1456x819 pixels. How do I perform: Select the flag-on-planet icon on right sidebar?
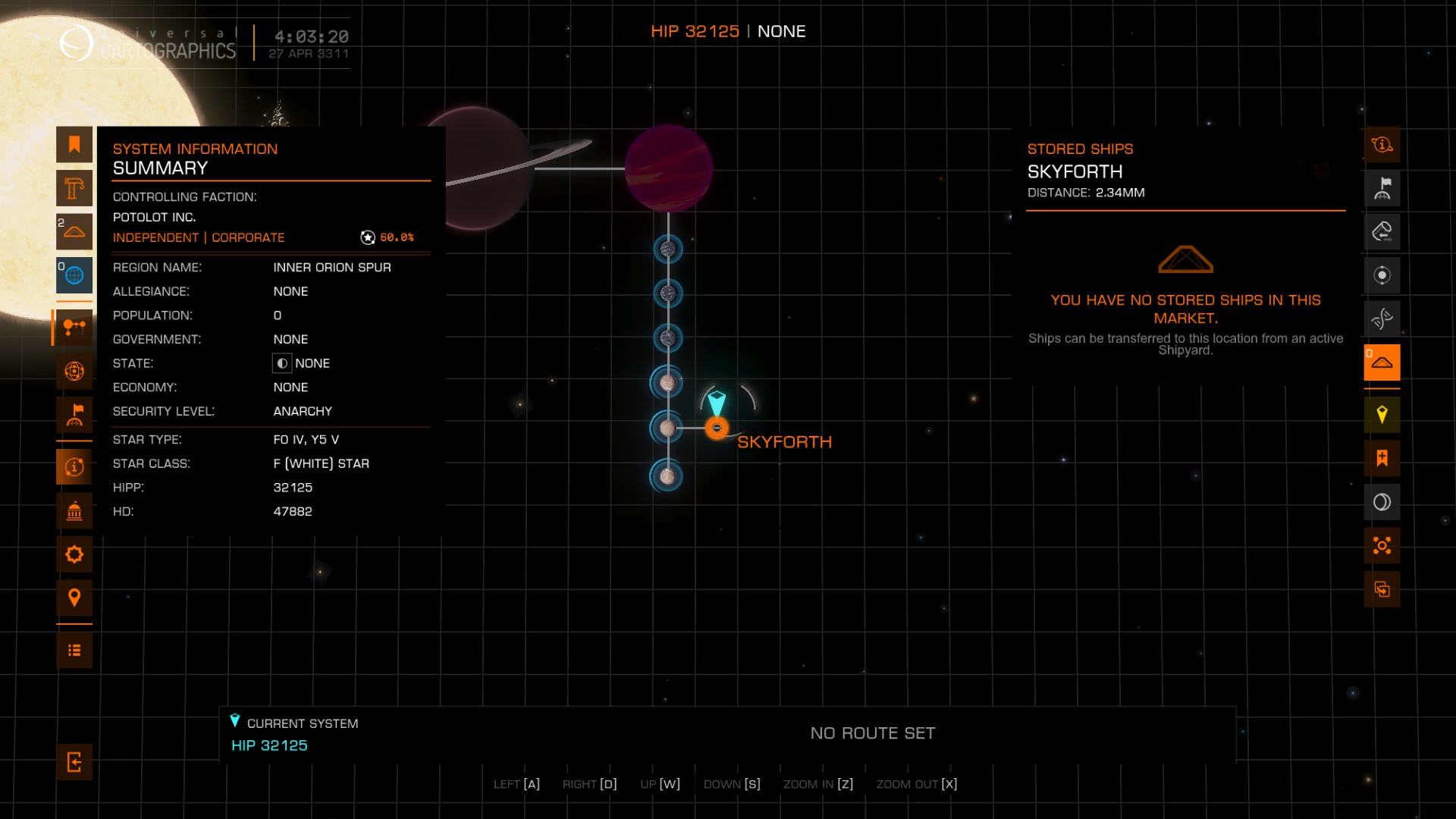(1382, 188)
